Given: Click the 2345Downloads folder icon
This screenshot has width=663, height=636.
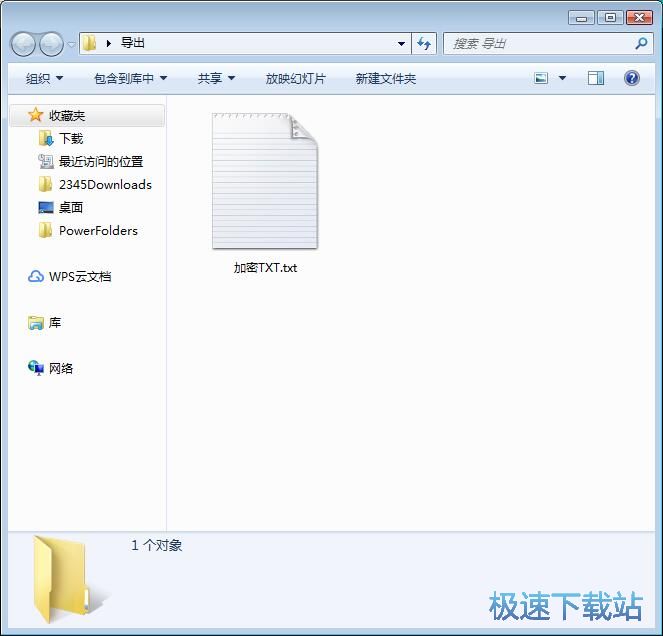Looking at the screenshot, I should pos(45,184).
